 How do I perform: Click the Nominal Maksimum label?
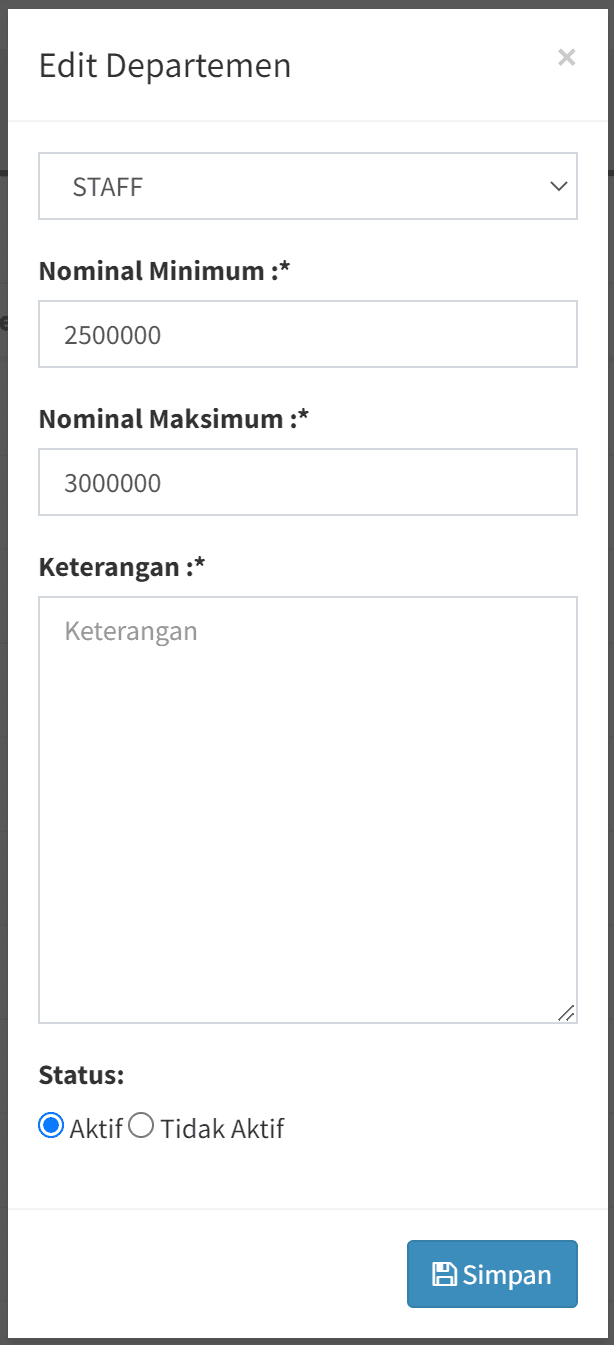173,419
